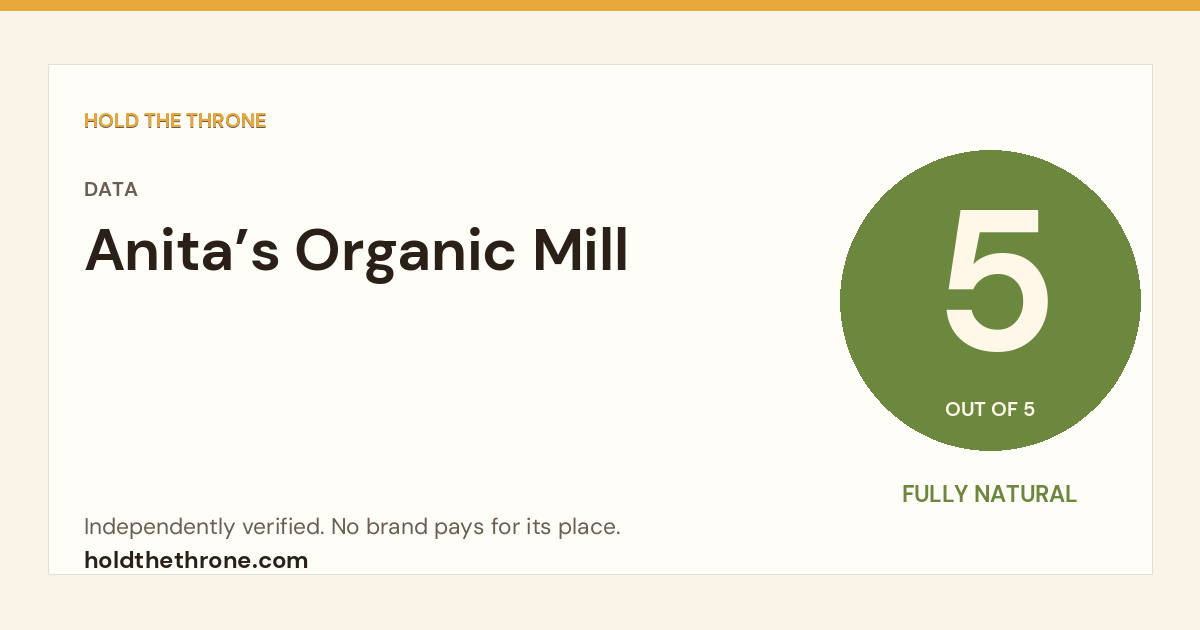Click the orange bar atop the page
The width and height of the screenshot is (1200, 630).
click(x=600, y=5)
